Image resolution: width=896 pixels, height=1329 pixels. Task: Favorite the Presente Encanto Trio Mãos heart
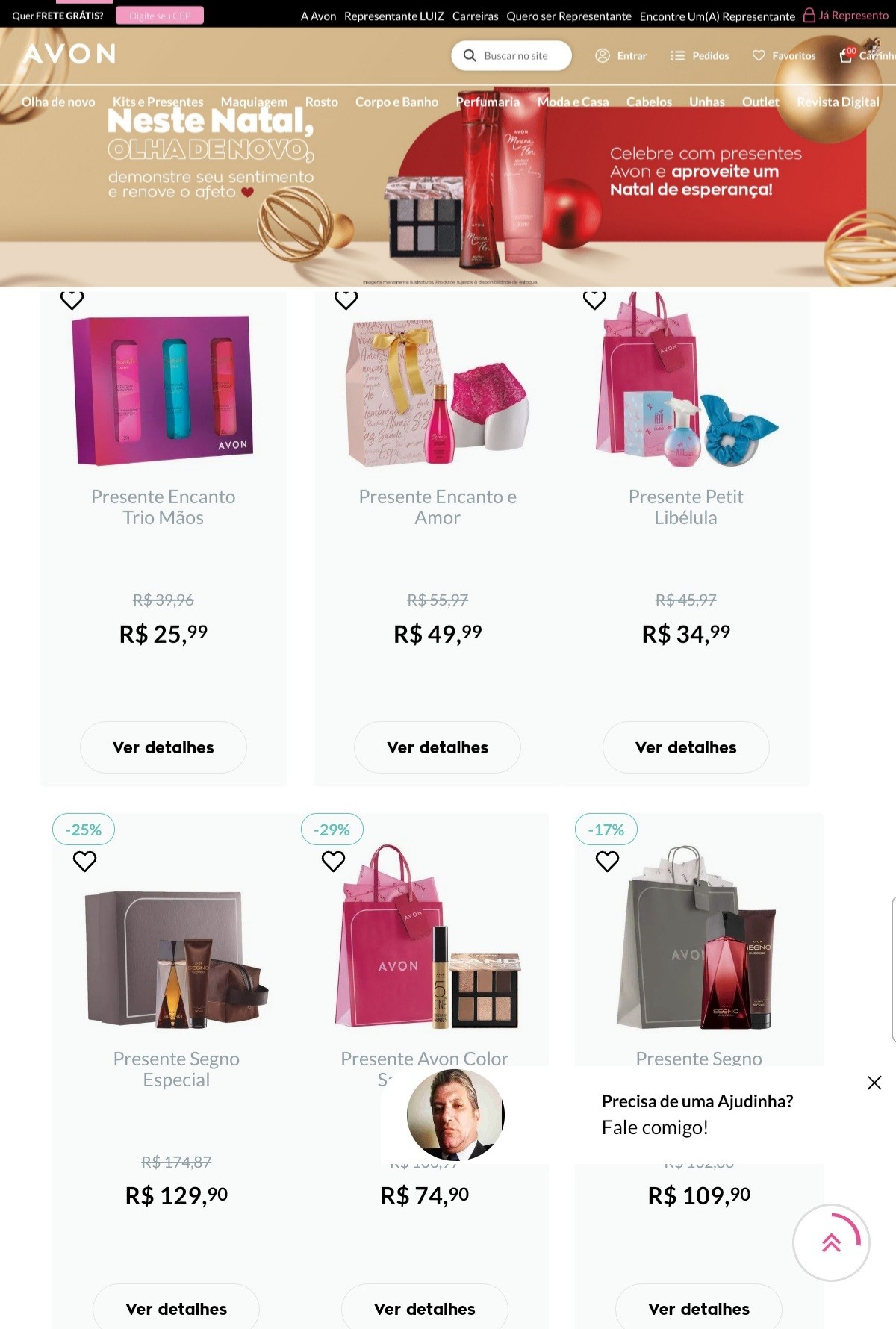coord(72,299)
